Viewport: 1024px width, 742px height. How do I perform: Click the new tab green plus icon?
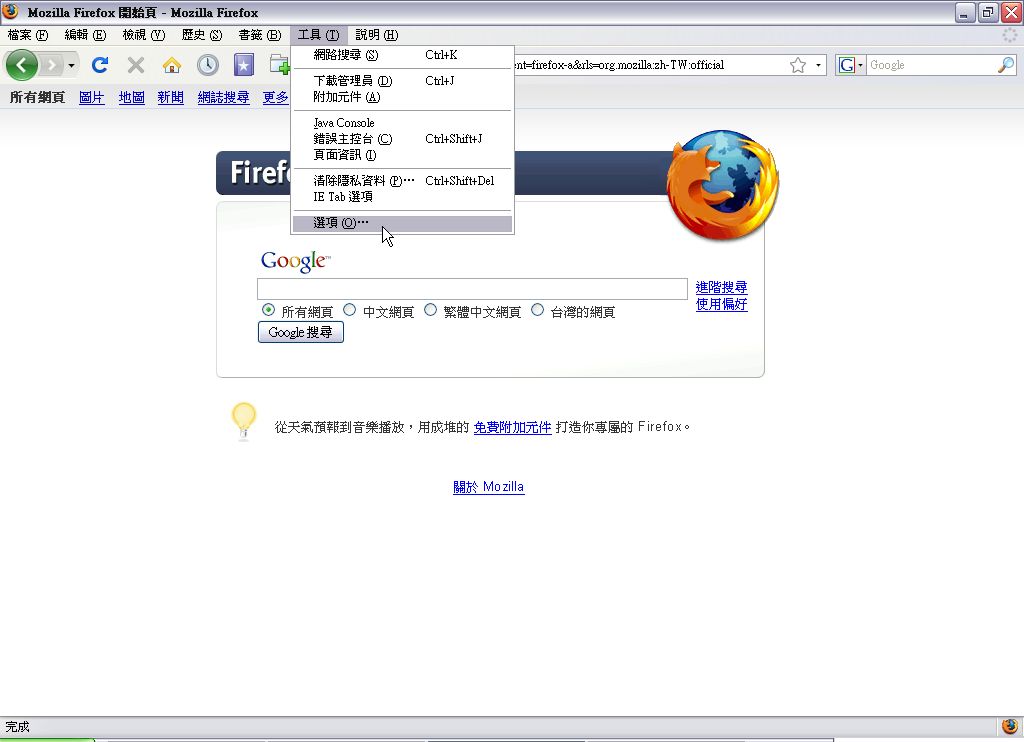pos(280,65)
